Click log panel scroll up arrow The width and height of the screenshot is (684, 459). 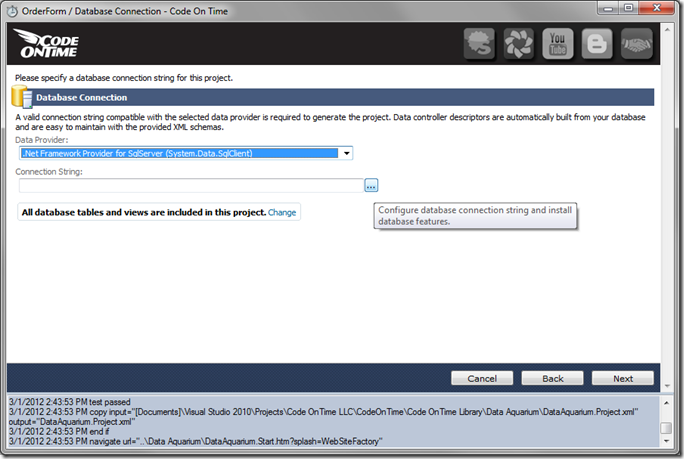pos(666,403)
